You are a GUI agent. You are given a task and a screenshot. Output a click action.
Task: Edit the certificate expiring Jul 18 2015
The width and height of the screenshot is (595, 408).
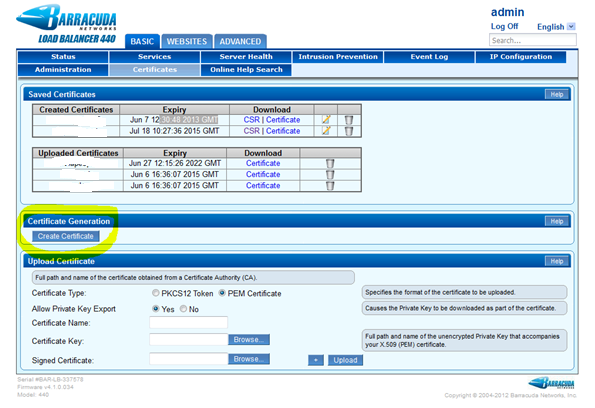(326, 131)
